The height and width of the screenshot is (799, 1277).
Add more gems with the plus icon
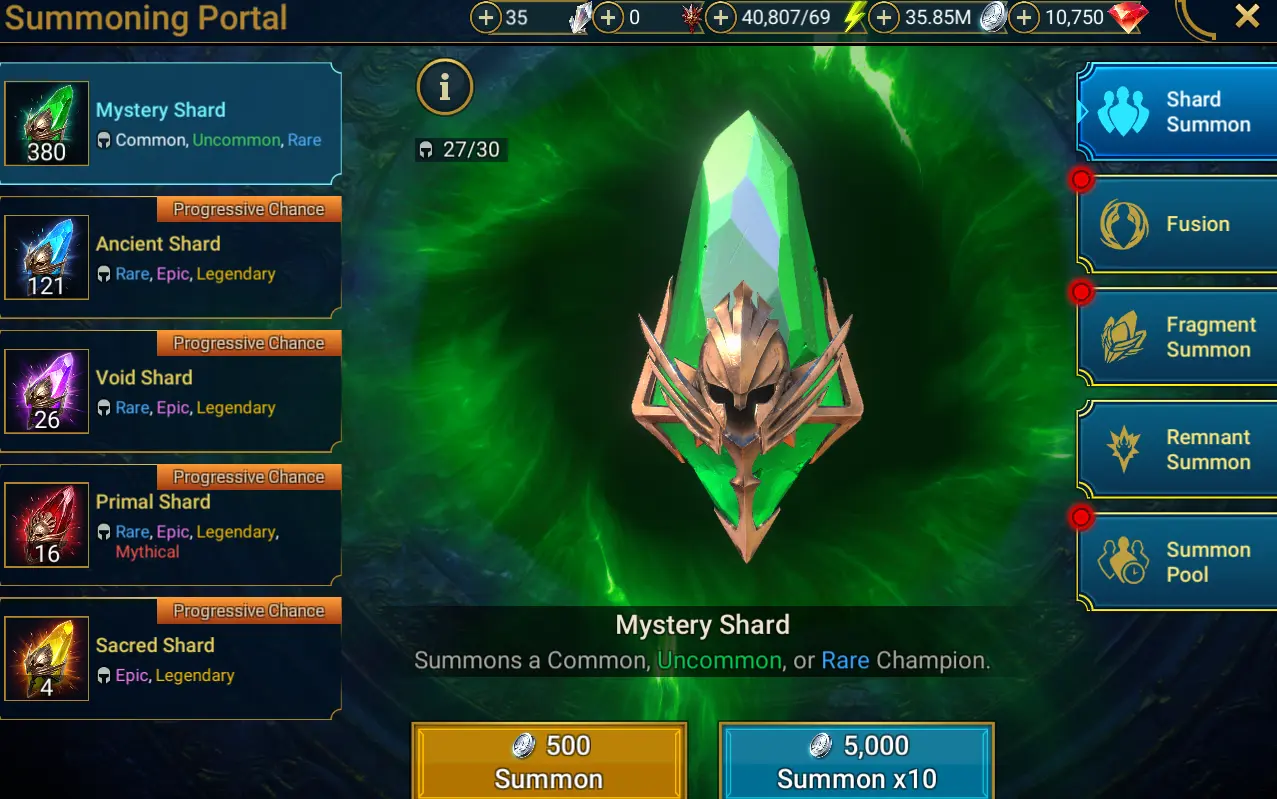(1023, 17)
